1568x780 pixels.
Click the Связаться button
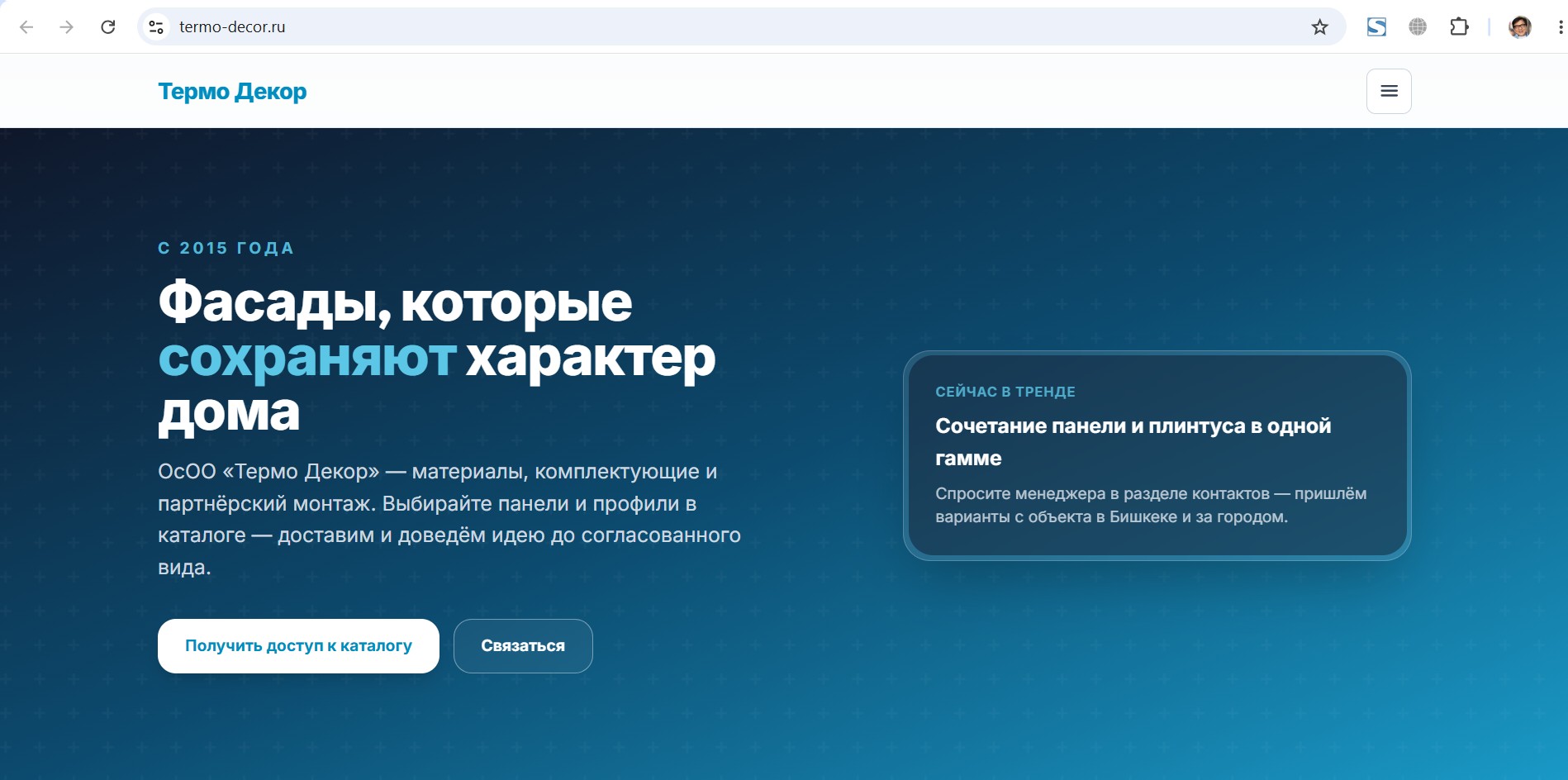(523, 646)
